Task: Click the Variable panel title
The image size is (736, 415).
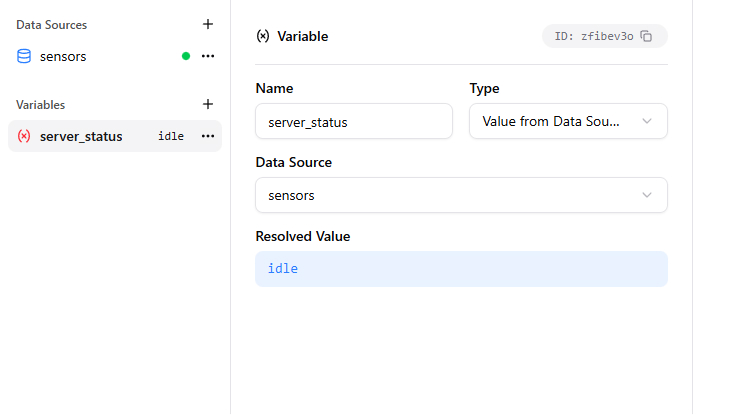Action: (x=303, y=36)
